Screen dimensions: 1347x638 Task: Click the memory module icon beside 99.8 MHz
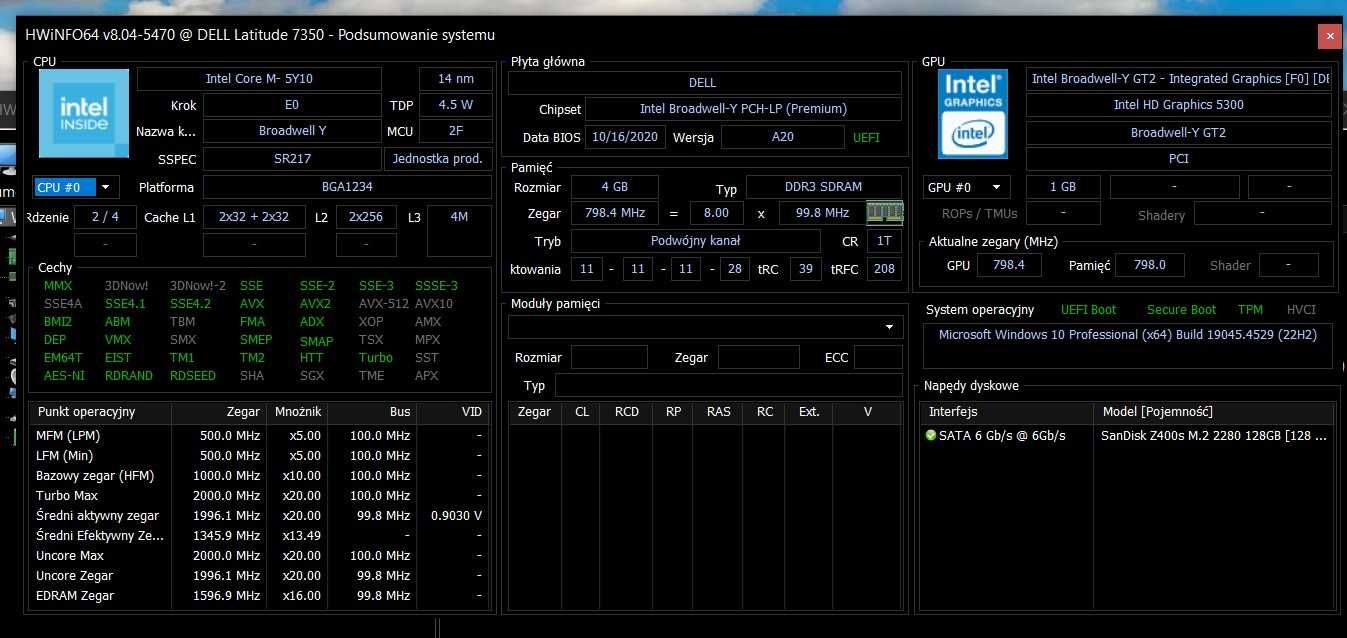[884, 212]
